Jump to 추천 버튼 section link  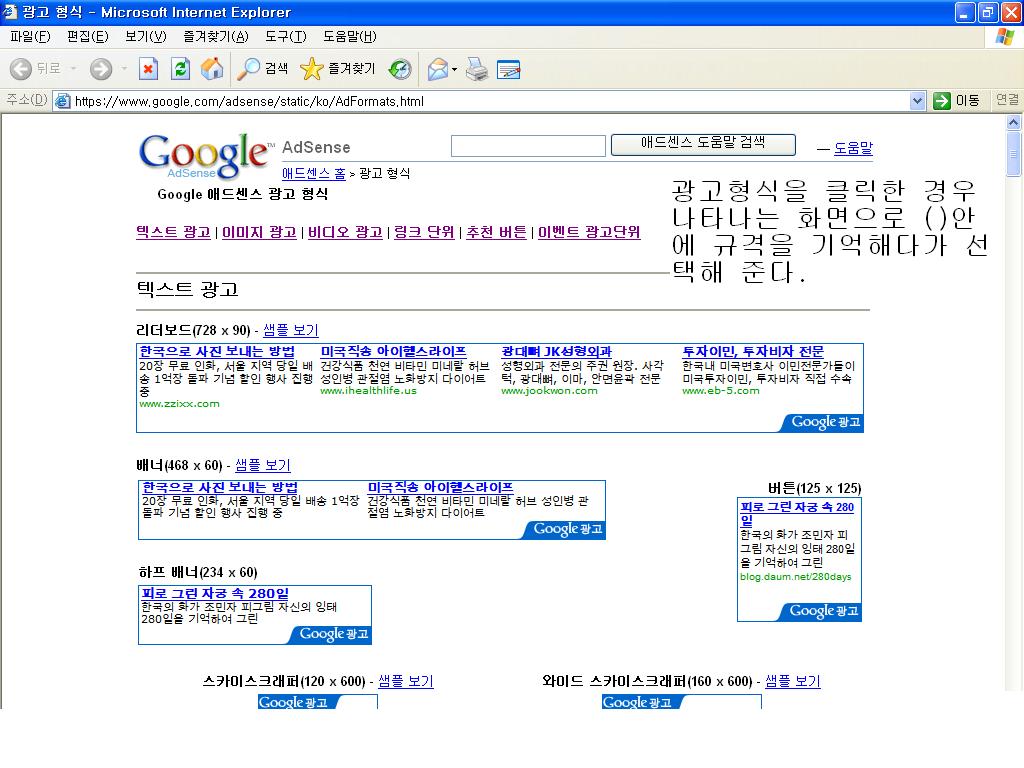pyautogui.click(x=496, y=232)
